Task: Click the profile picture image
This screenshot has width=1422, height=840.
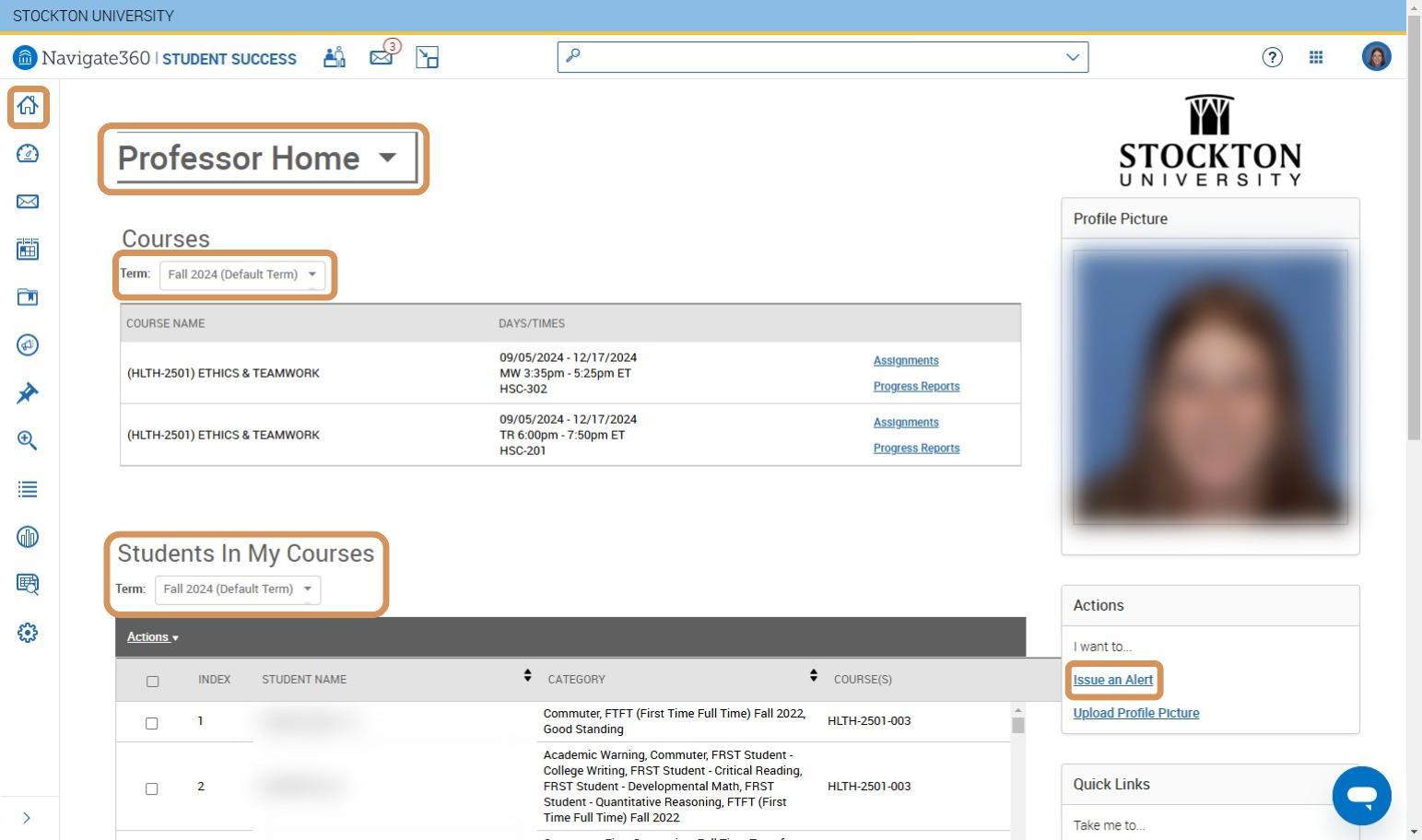Action: pyautogui.click(x=1210, y=387)
